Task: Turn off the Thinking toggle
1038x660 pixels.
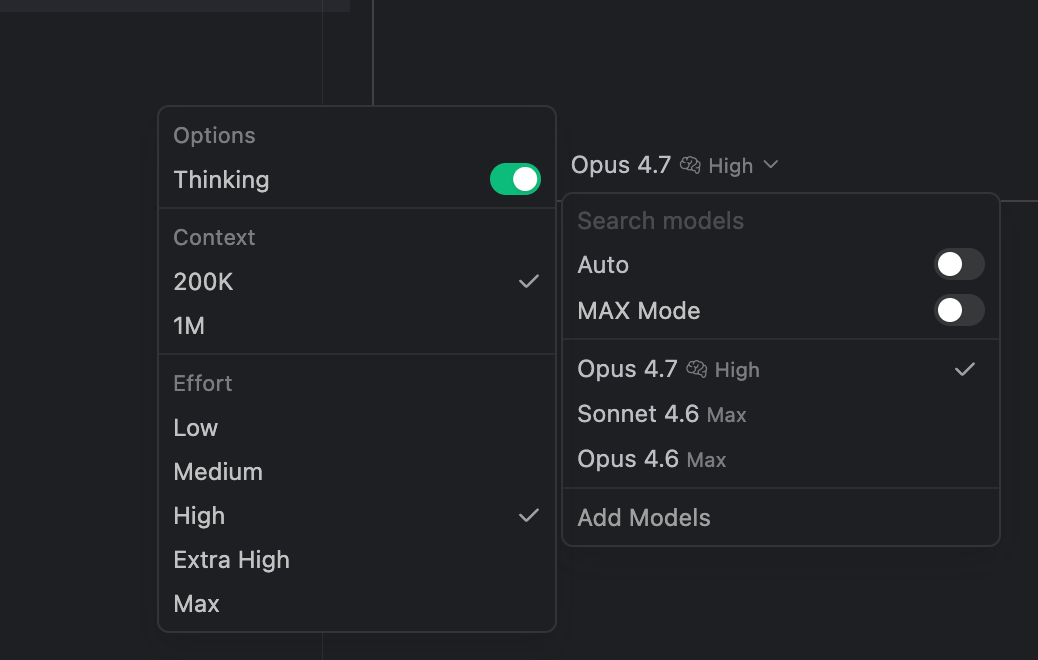Action: click(x=515, y=179)
